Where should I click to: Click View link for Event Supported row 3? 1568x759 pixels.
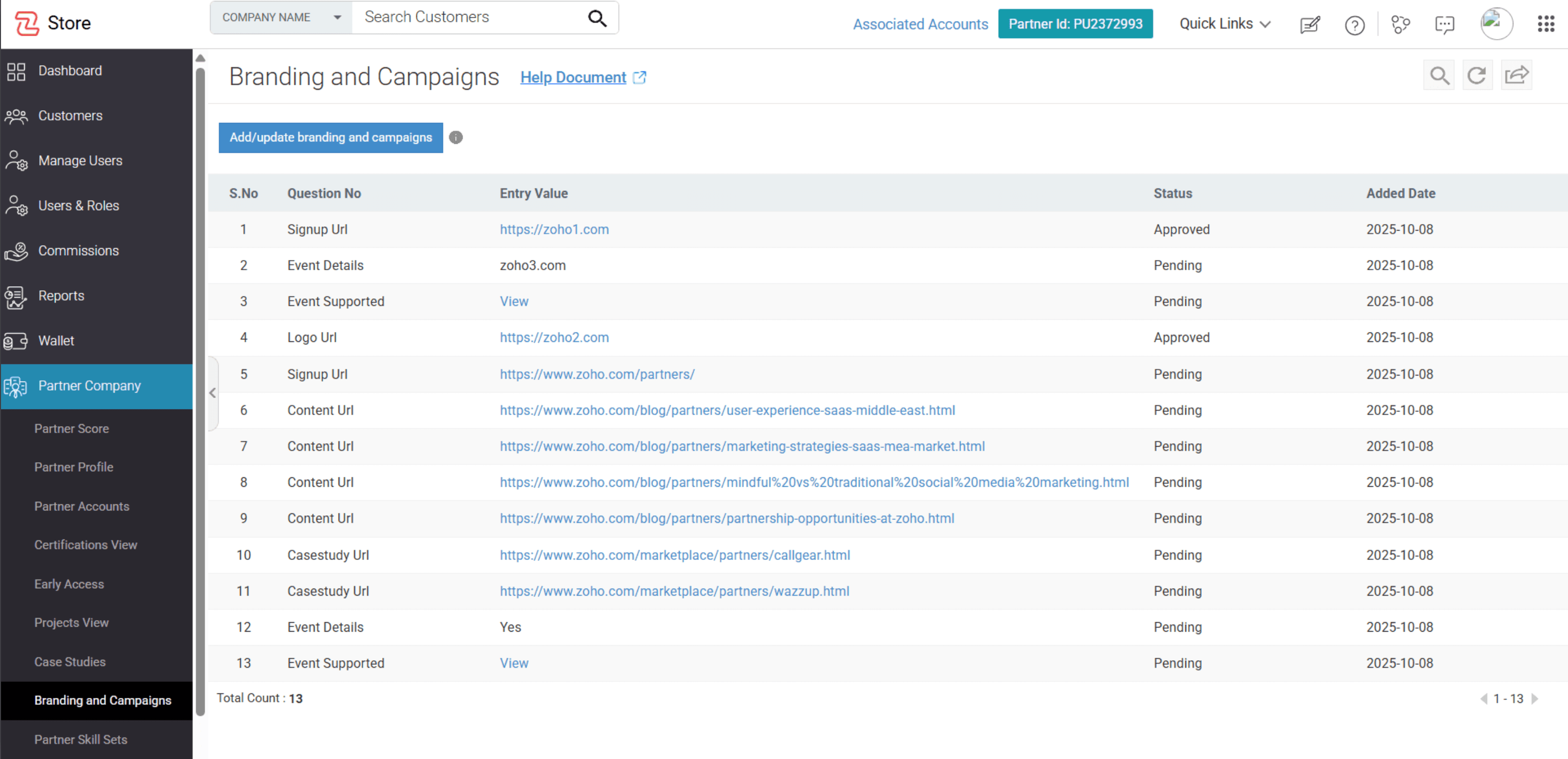point(514,302)
